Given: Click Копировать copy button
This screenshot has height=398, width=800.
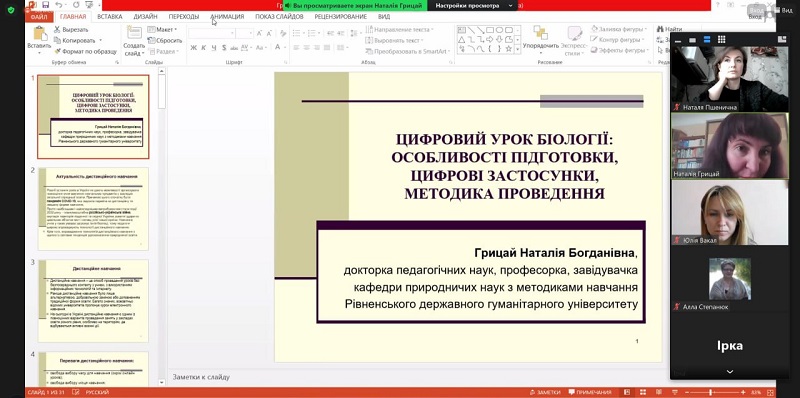Looking at the screenshot, I should click(x=74, y=40).
